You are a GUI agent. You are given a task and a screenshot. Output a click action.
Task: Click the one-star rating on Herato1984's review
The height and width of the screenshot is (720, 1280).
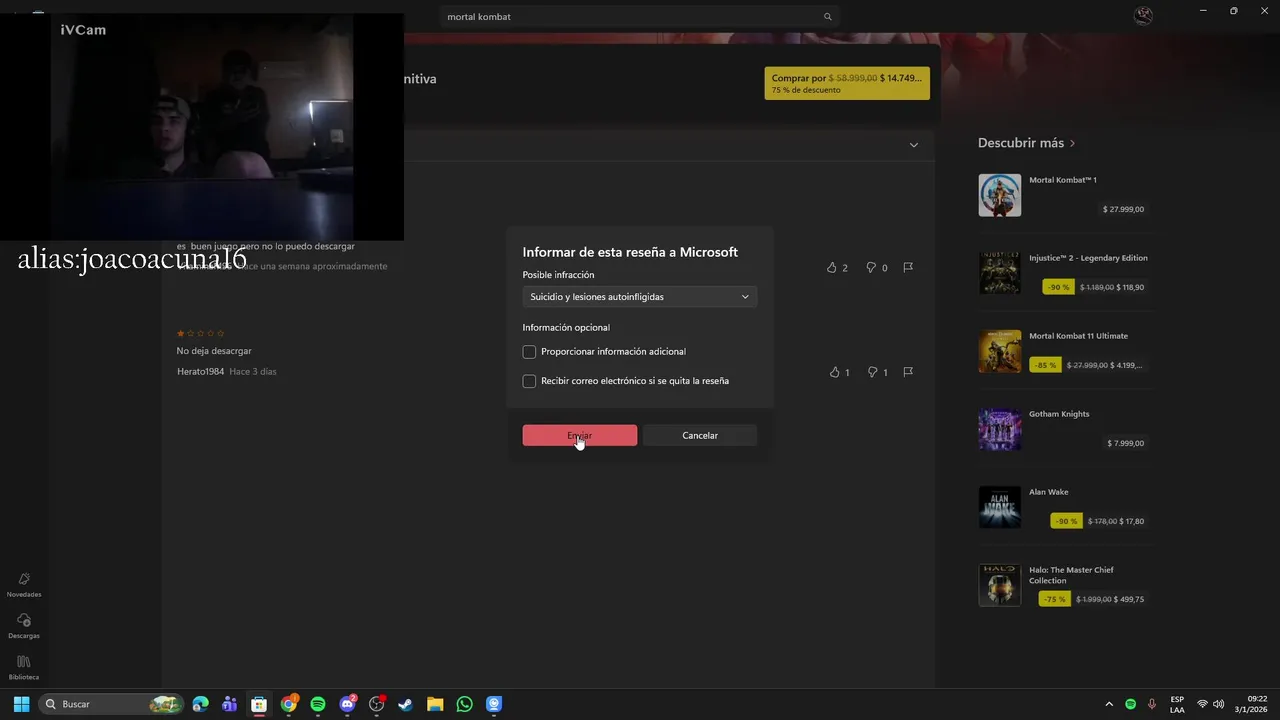point(201,333)
